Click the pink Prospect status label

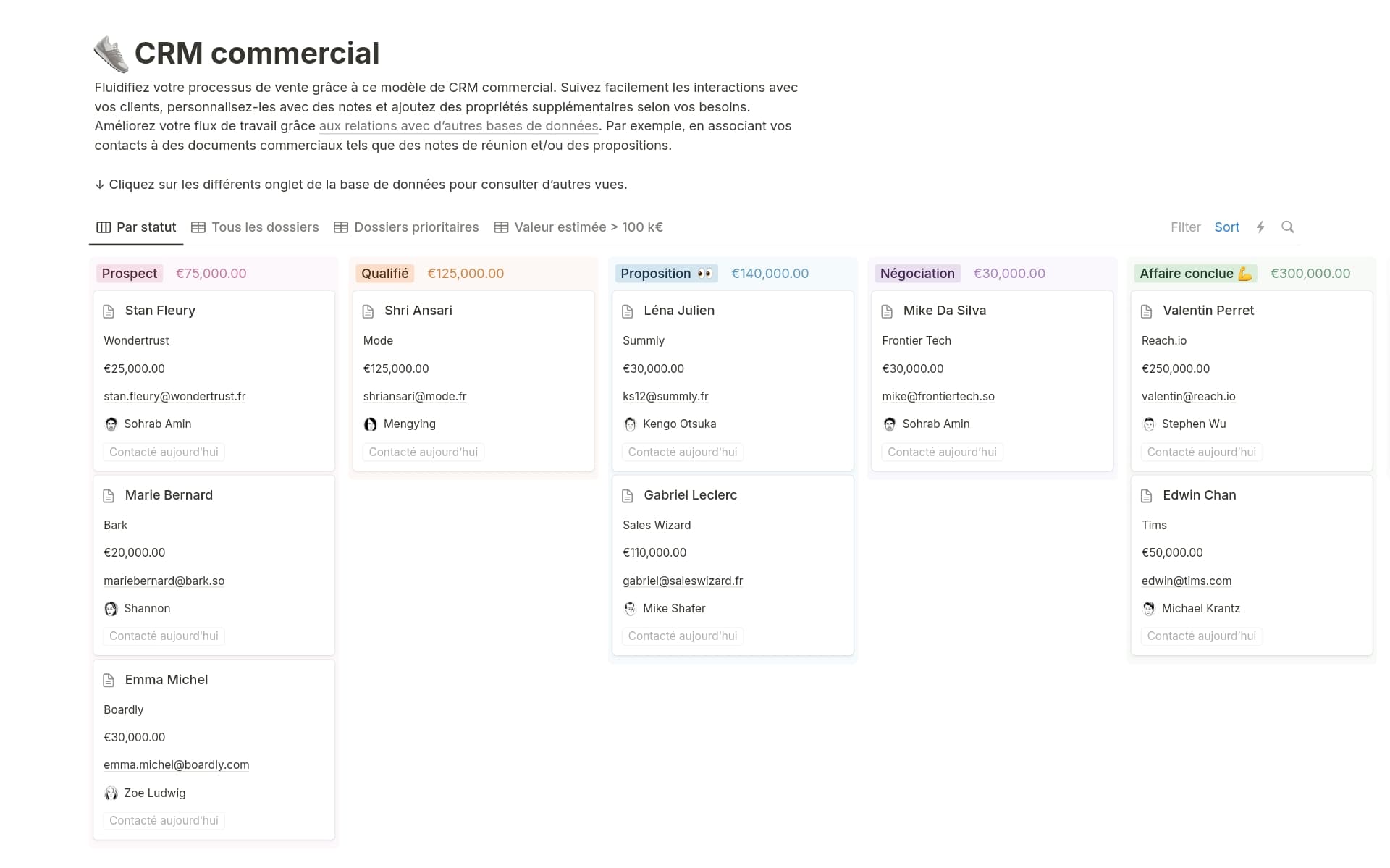(x=129, y=274)
